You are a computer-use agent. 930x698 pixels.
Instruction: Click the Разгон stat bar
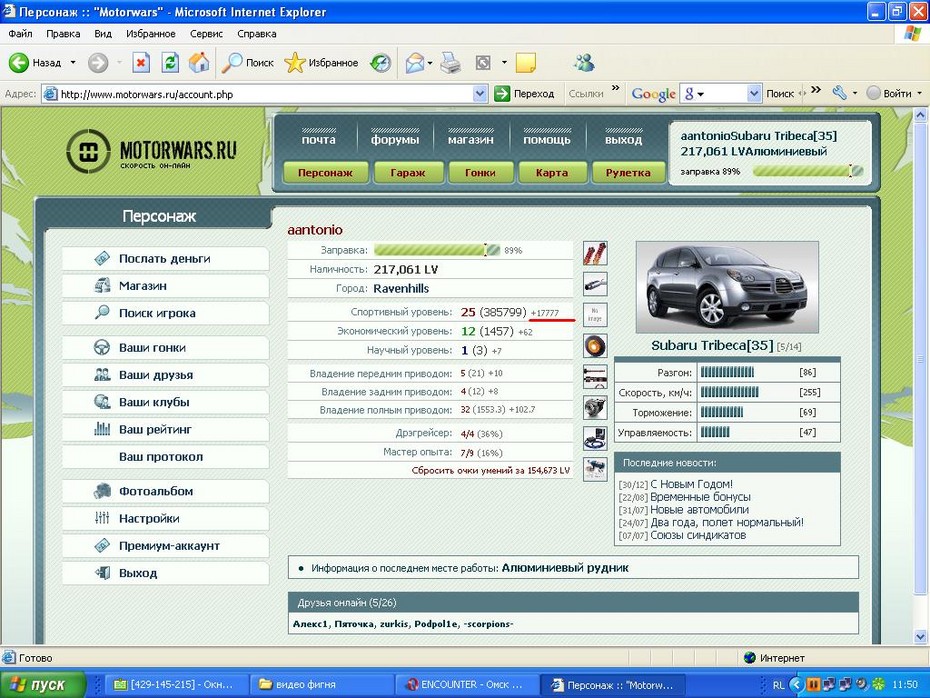click(727, 372)
